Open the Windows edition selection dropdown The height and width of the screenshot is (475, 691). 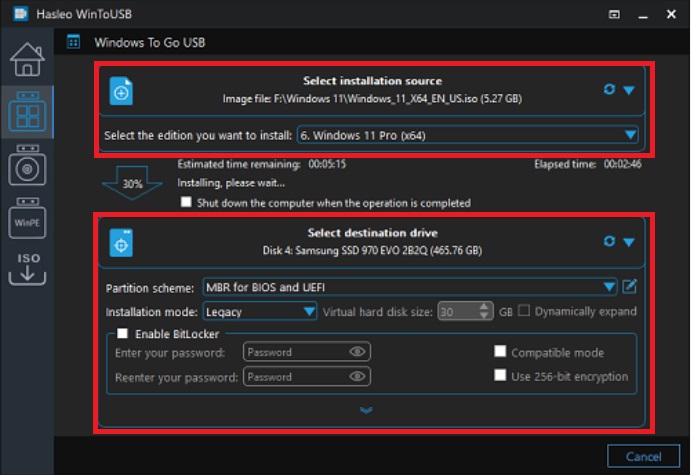pos(468,135)
